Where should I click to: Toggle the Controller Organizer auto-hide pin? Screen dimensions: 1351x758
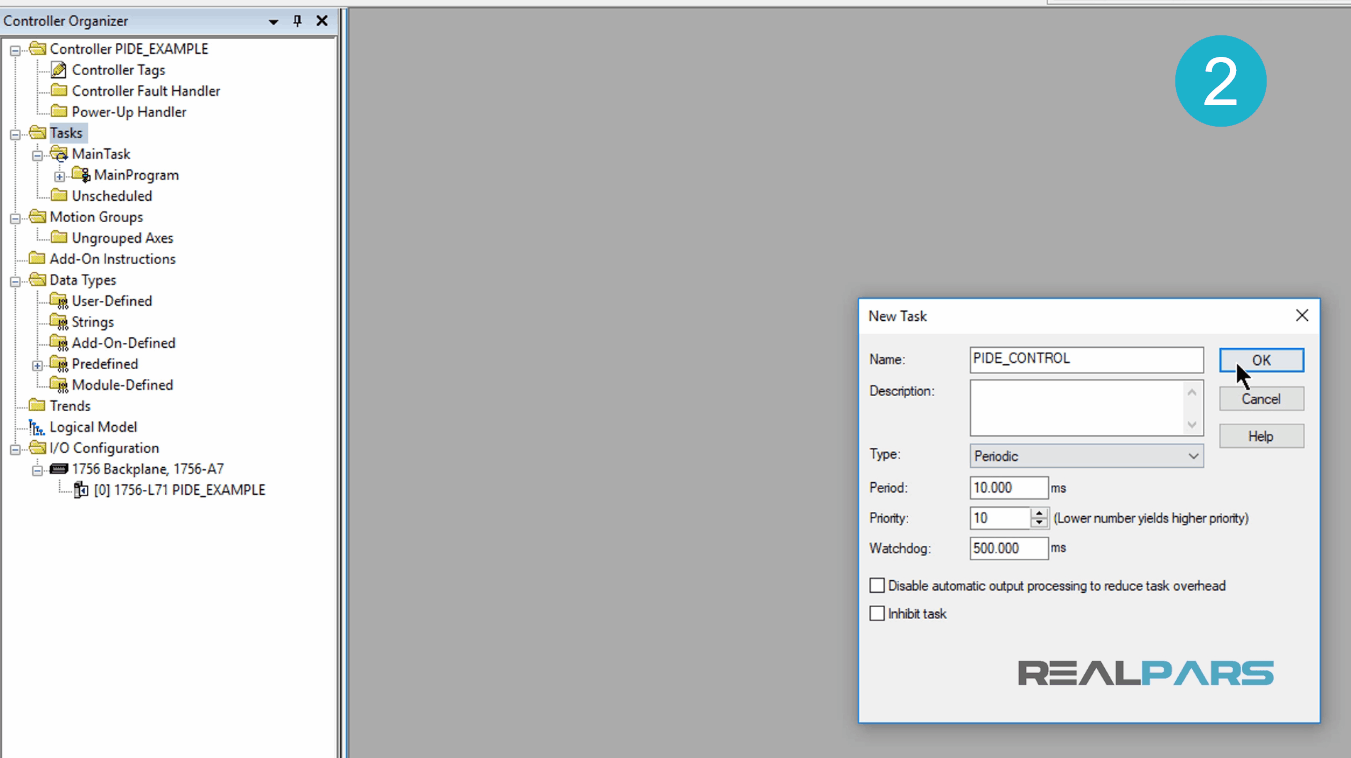[x=297, y=20]
